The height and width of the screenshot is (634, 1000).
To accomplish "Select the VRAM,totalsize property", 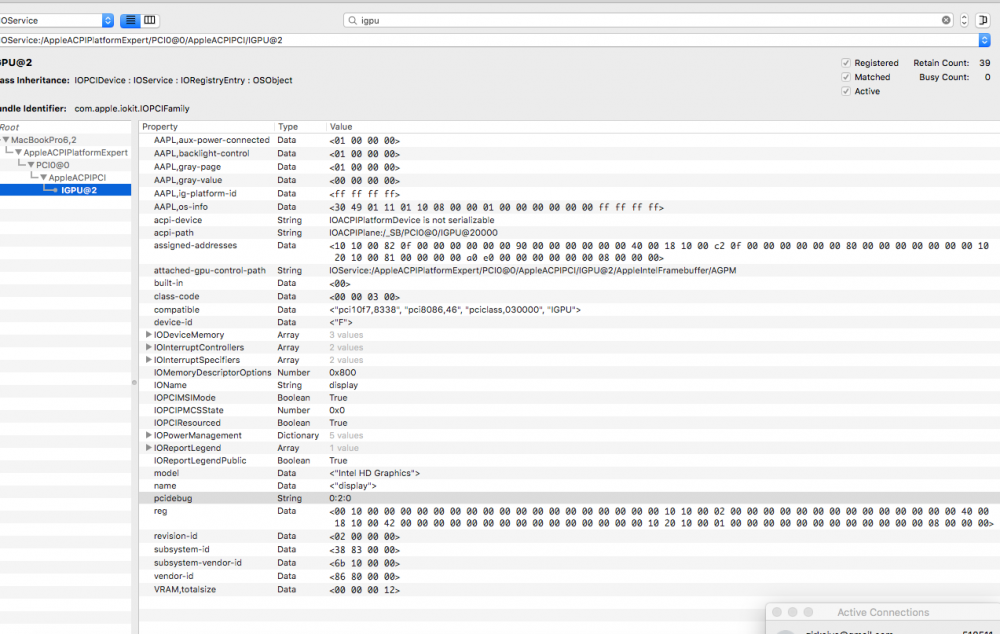I will click(x=569, y=589).
